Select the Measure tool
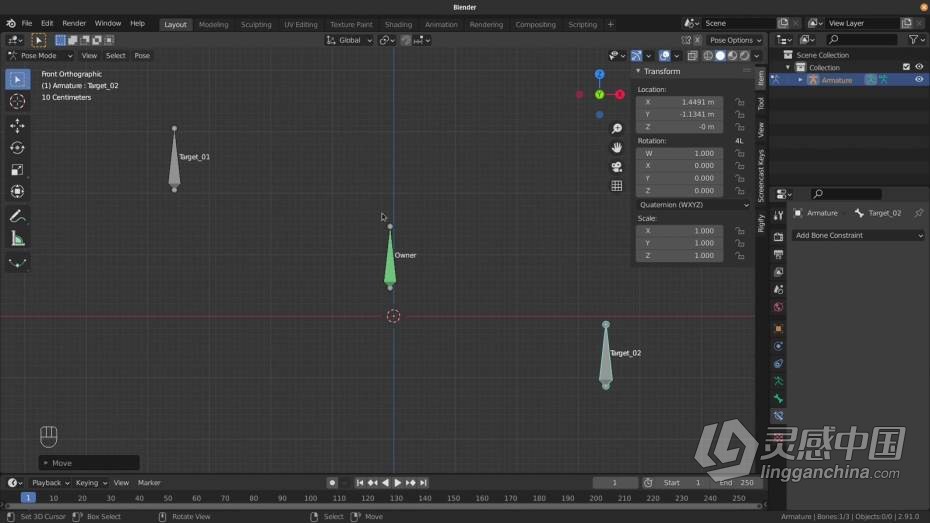Viewport: 930px width, 523px height. coord(17,239)
